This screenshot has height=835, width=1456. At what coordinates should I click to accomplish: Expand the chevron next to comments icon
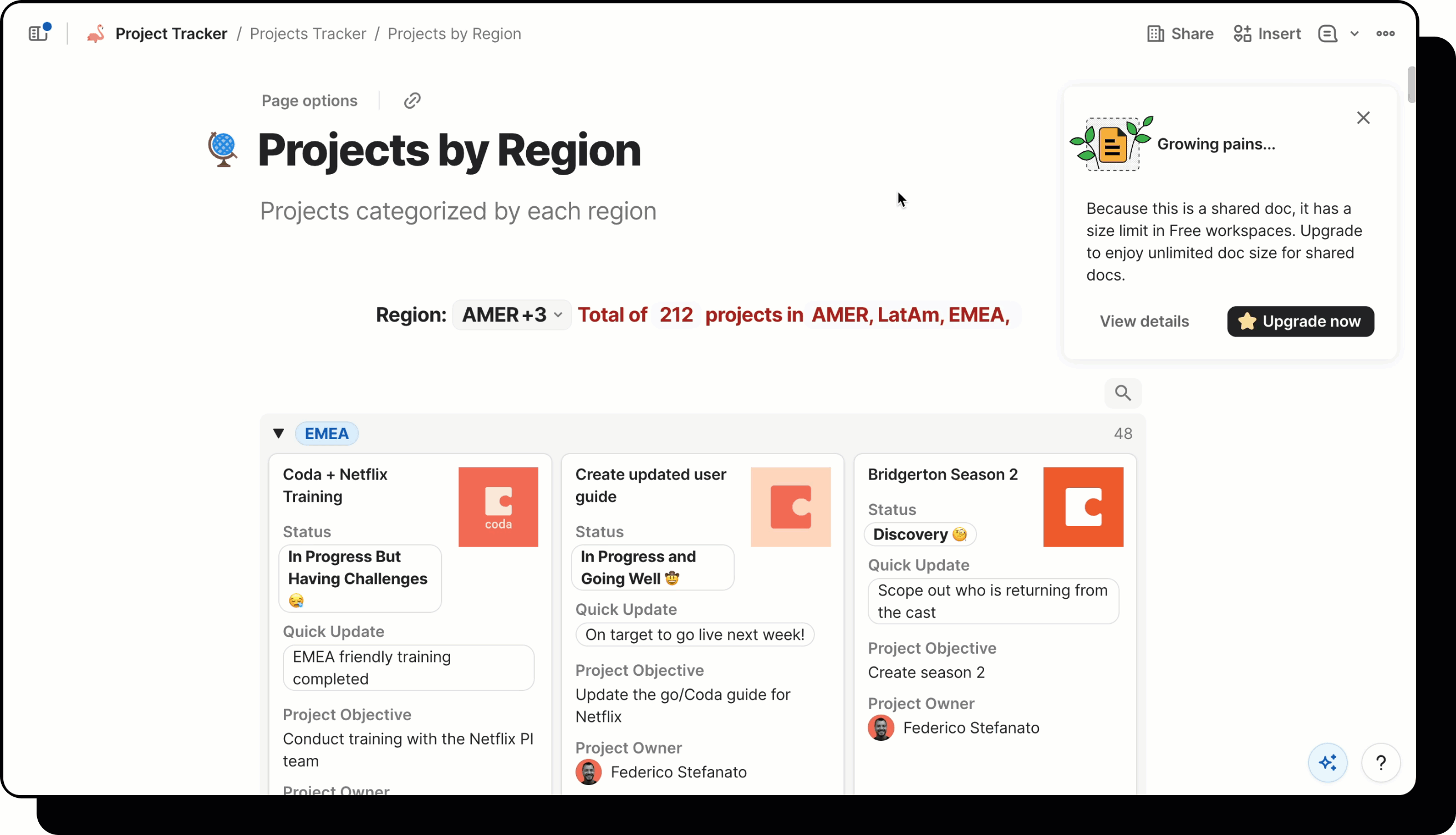click(1355, 33)
